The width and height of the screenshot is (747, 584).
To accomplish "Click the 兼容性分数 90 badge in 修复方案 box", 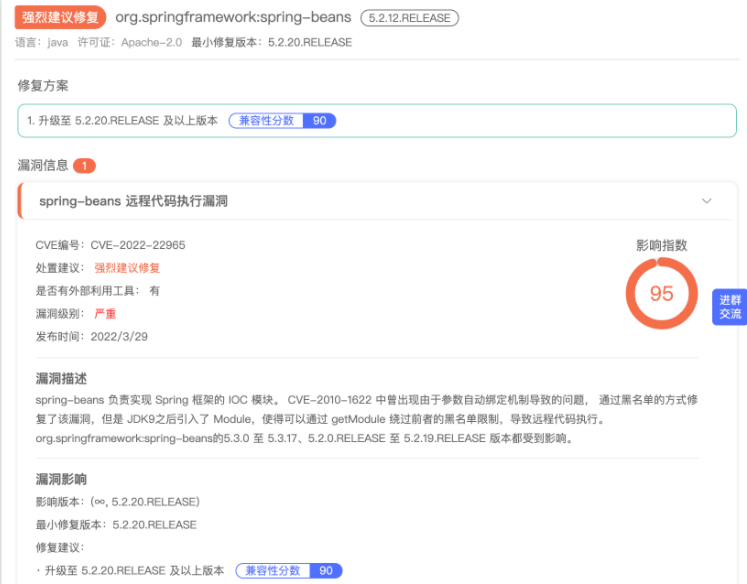I will [x=283, y=121].
